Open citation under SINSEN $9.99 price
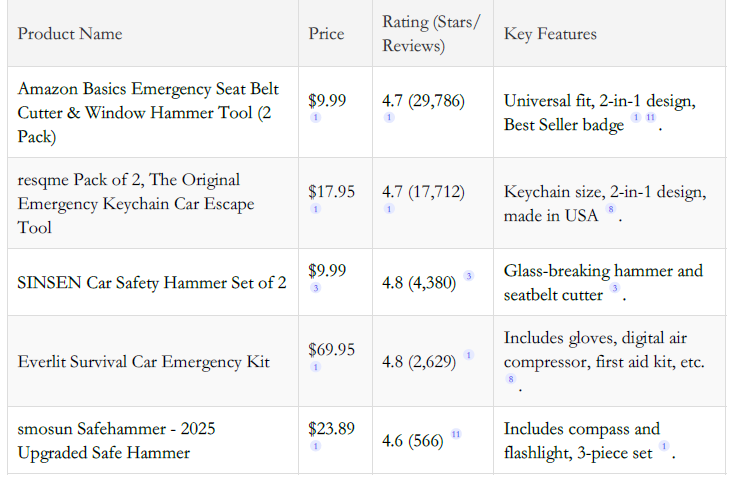This screenshot has width=736, height=495. [316, 288]
